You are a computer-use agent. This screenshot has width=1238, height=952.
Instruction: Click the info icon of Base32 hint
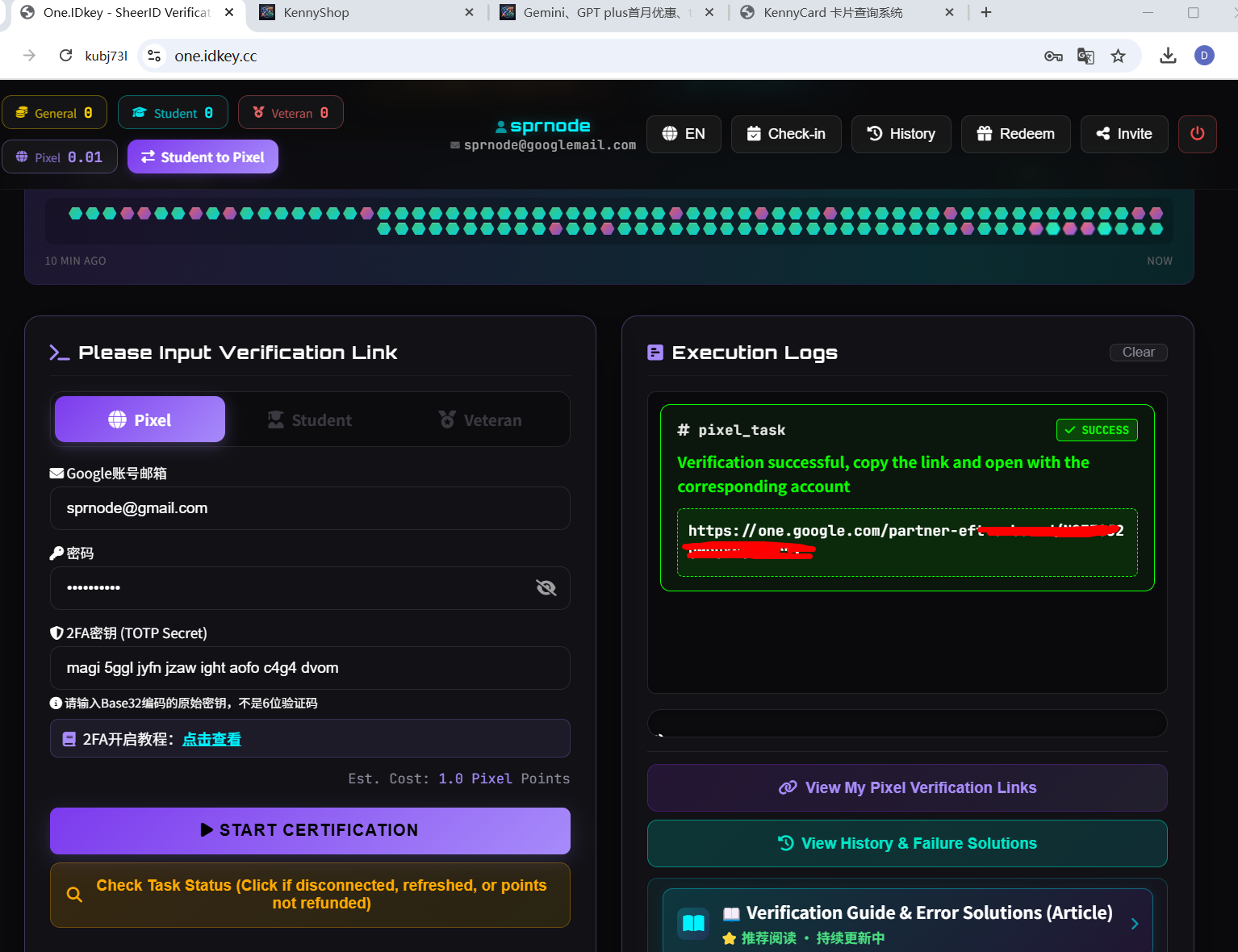[x=56, y=704]
